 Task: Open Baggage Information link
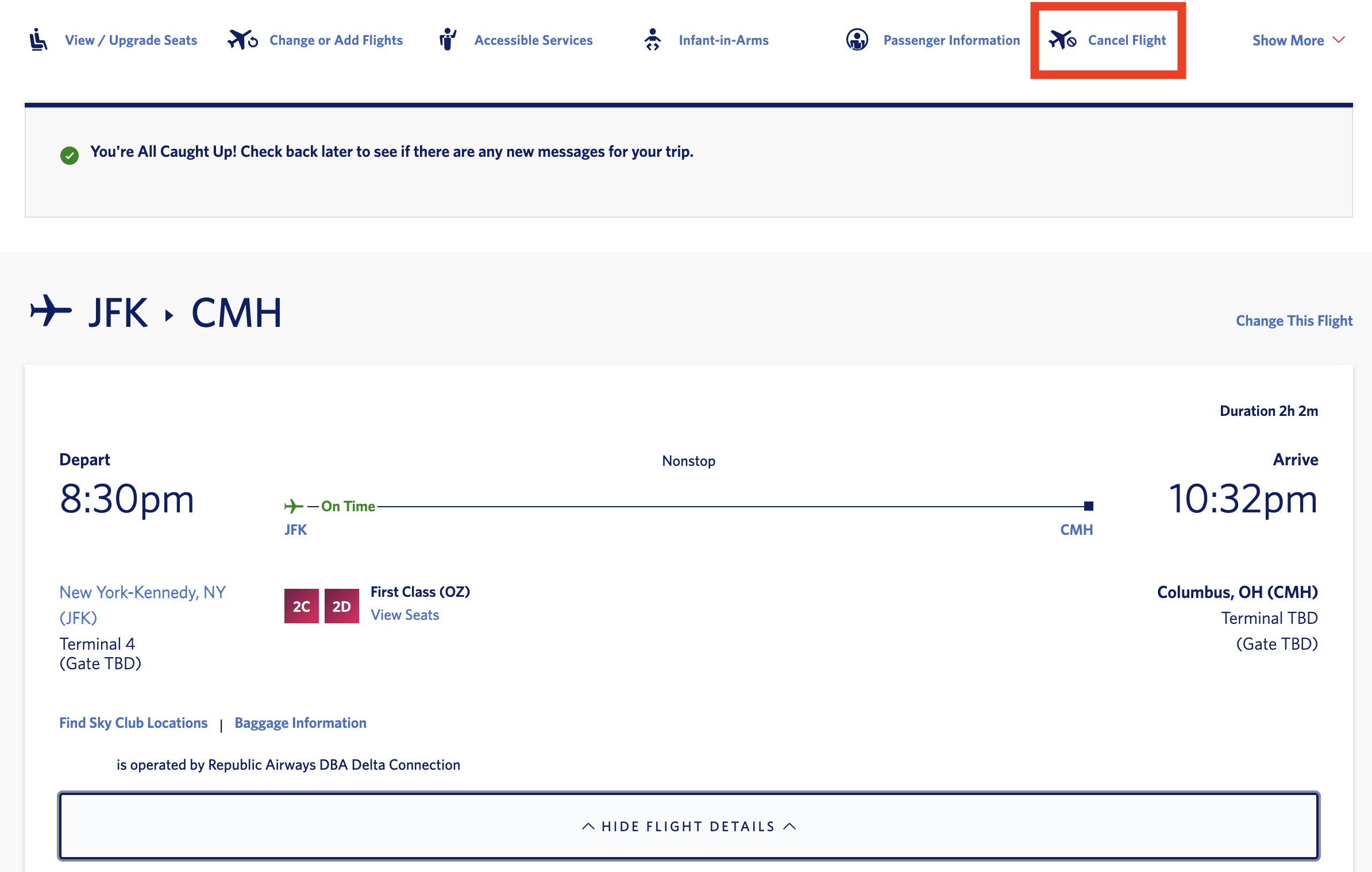[x=300, y=723]
